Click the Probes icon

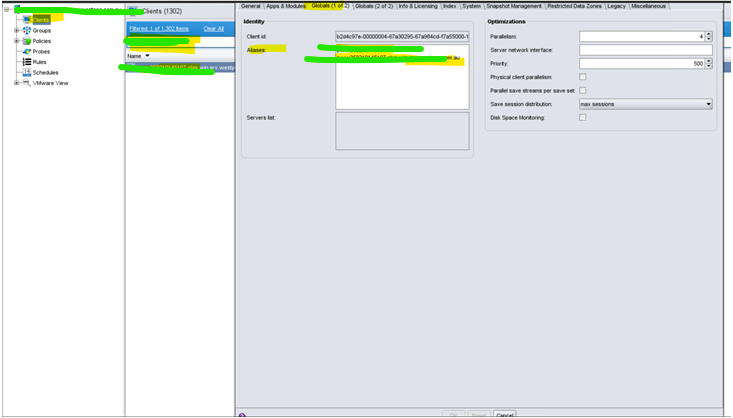tap(27, 51)
